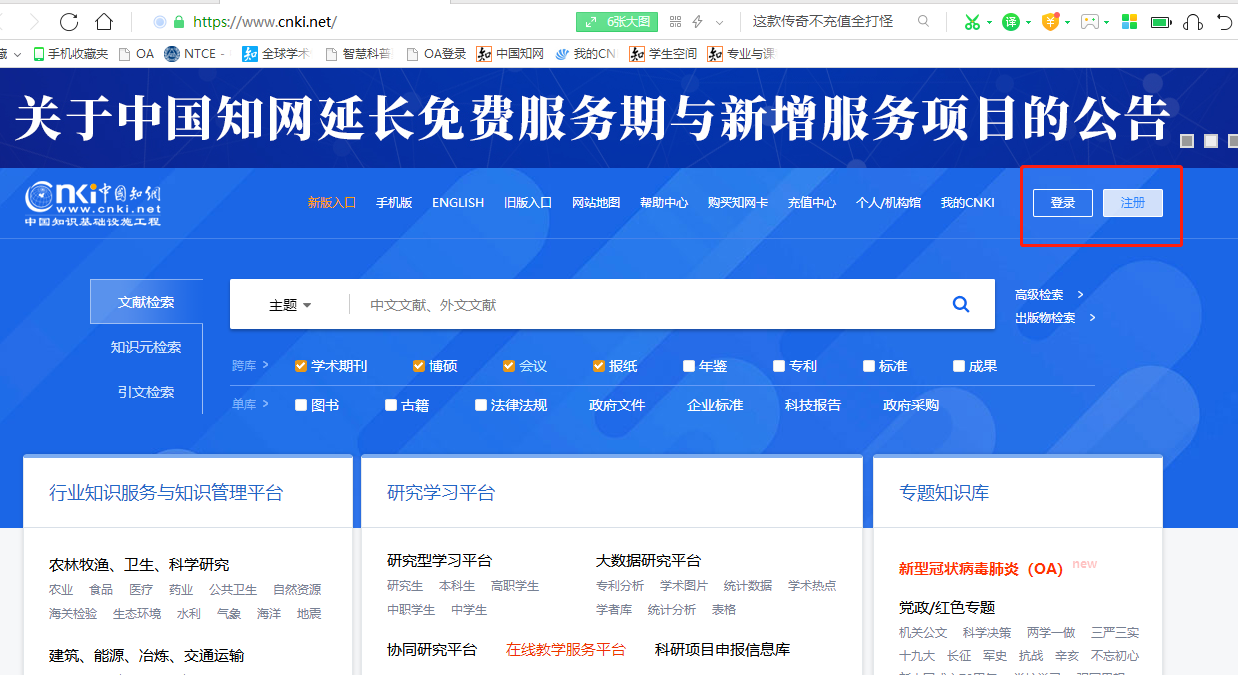Open the yuan shield extension dropdown arrow
Image resolution: width=1238 pixels, height=675 pixels.
pos(1067,22)
